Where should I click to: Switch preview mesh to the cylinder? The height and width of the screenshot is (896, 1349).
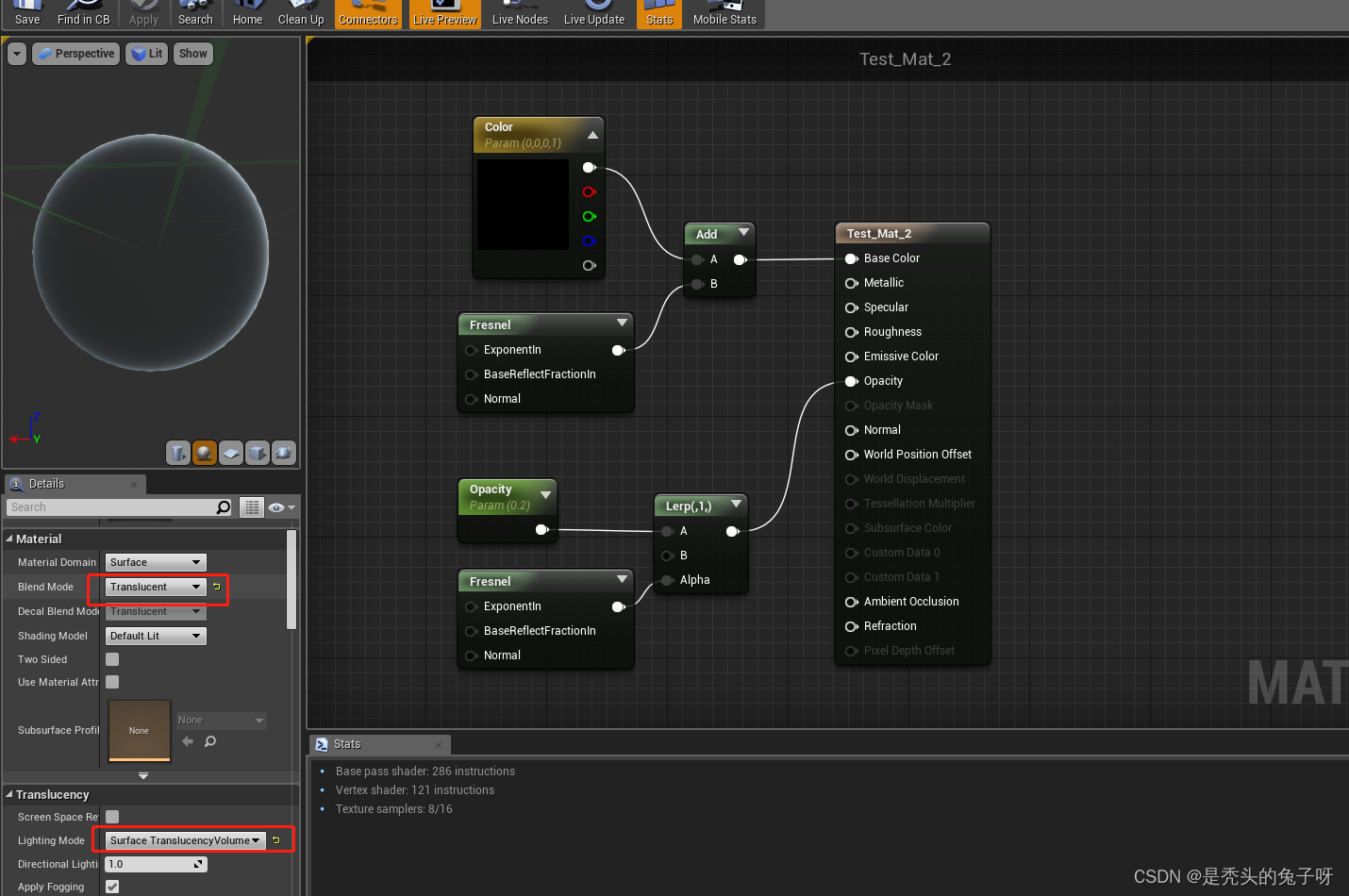pos(178,453)
